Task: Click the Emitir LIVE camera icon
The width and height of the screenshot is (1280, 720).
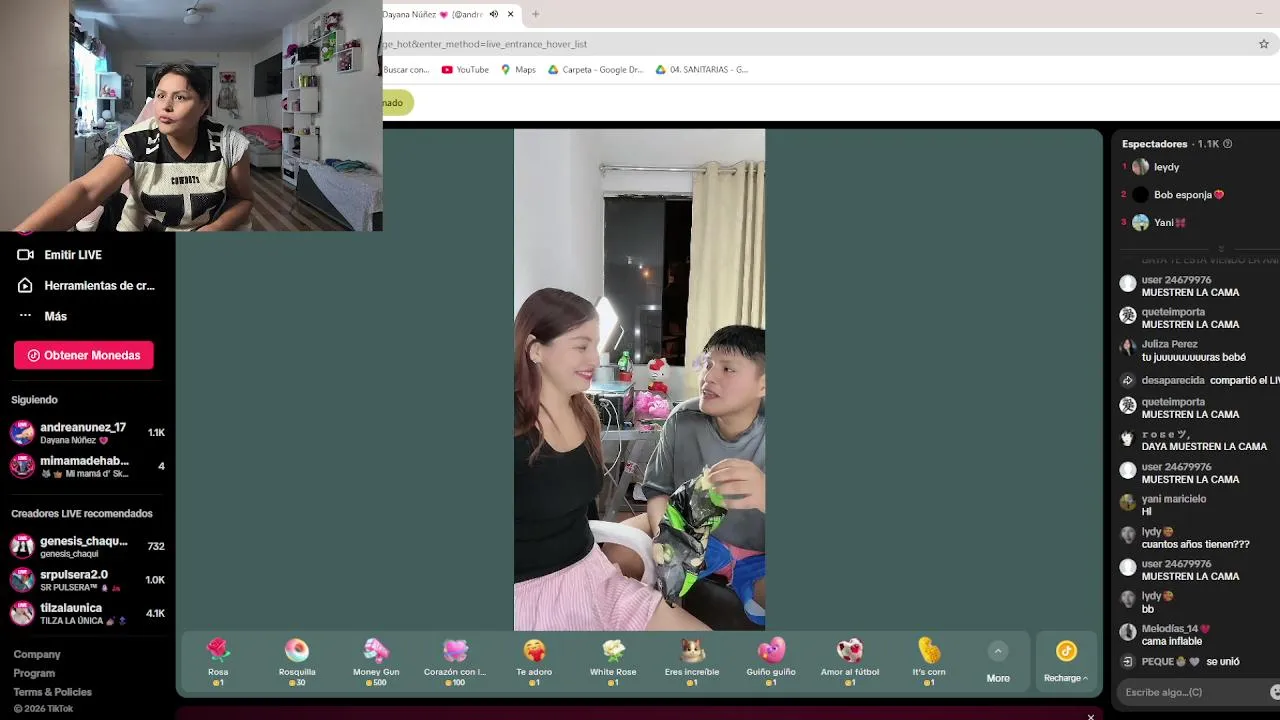Action: click(26, 255)
